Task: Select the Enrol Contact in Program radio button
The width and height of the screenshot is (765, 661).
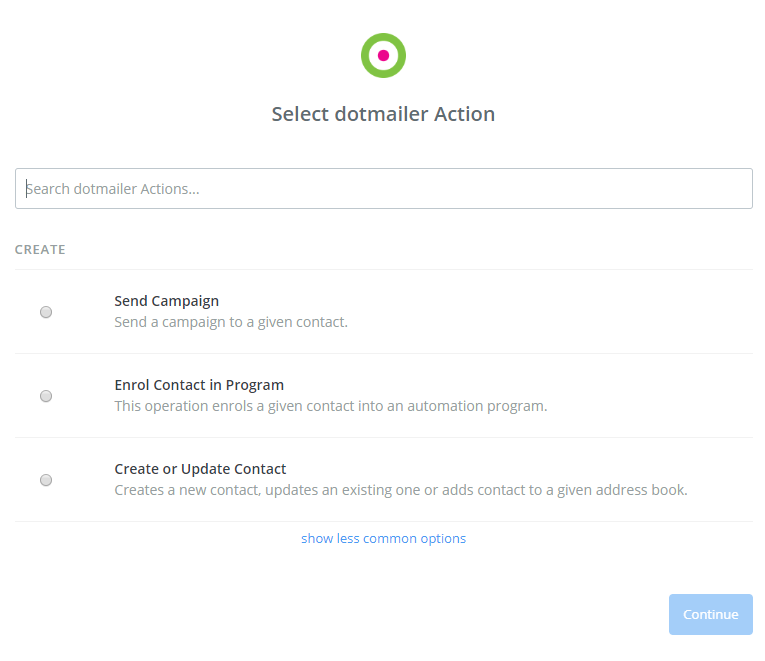Action: coord(46,396)
